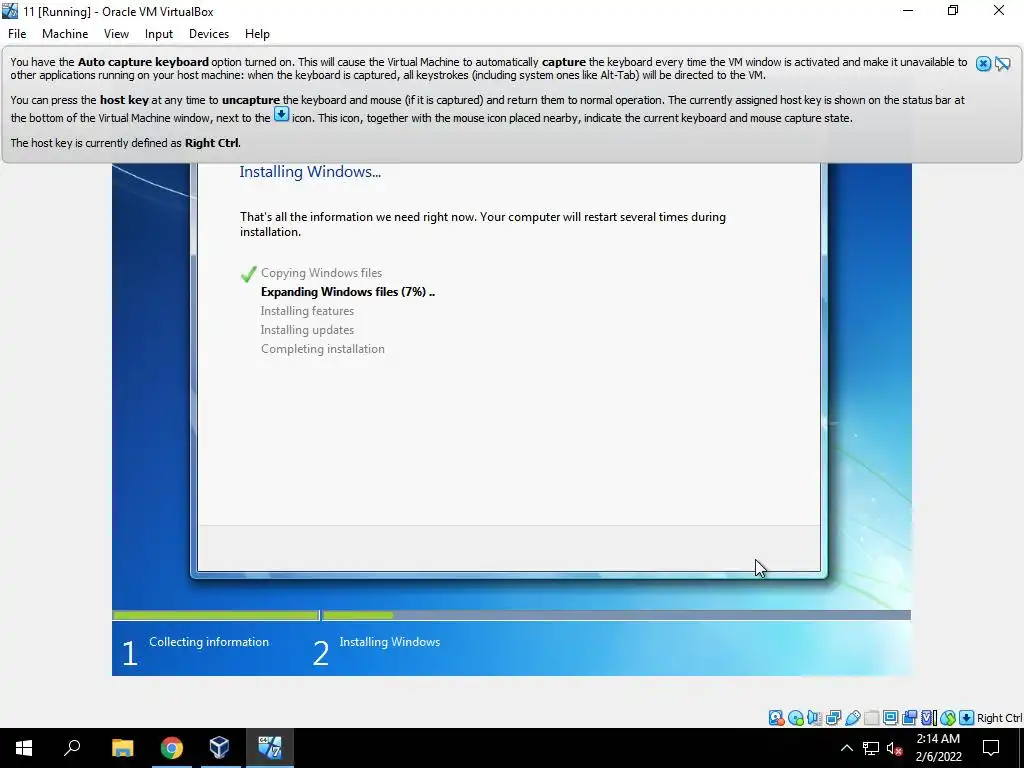Click the recording status icon
The height and width of the screenshot is (768, 1024).
pyautogui.click(x=909, y=718)
